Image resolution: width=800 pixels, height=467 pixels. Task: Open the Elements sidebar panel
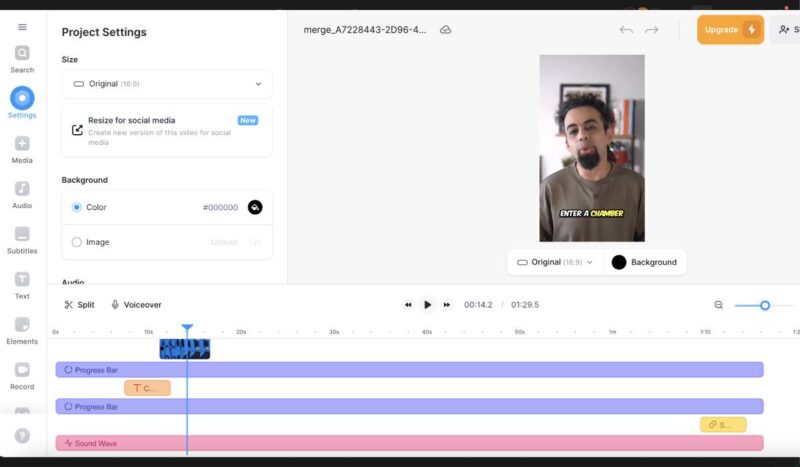pyautogui.click(x=22, y=331)
